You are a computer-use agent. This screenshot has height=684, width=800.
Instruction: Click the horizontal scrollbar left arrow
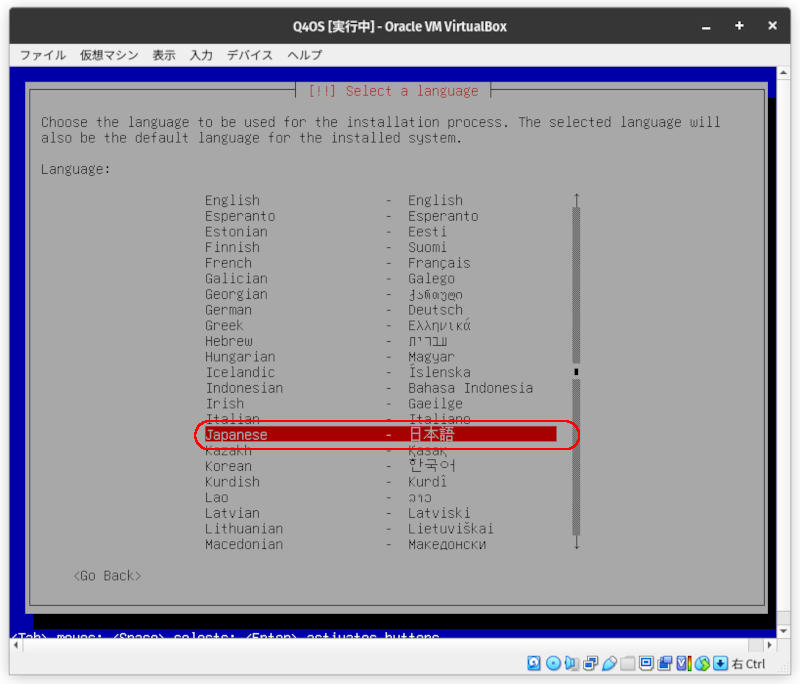click(16, 645)
